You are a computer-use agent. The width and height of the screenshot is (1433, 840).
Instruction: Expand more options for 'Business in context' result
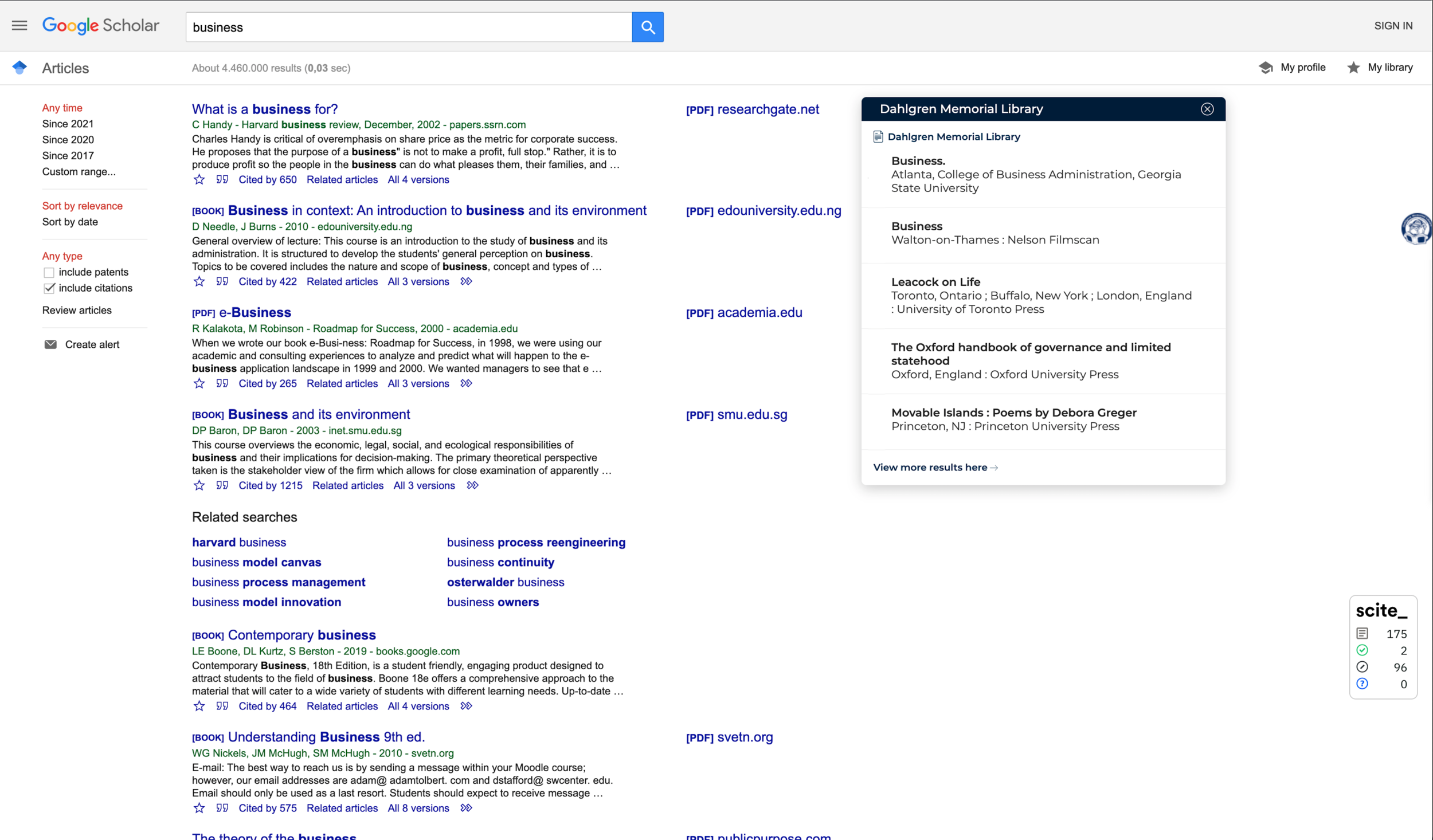click(x=467, y=282)
